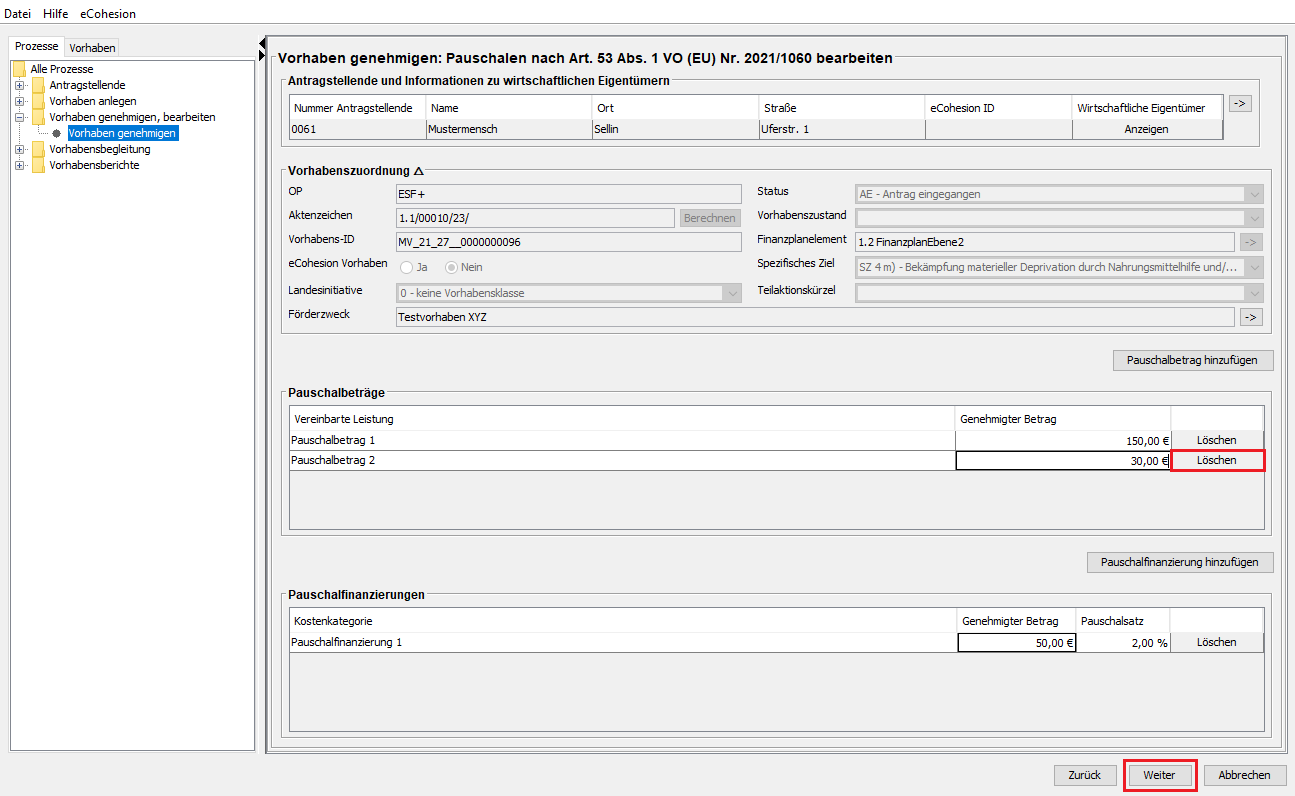Expand the Vorhaben anlegen tree node
Viewport: 1295px width, 796px height.
pyautogui.click(x=20, y=101)
